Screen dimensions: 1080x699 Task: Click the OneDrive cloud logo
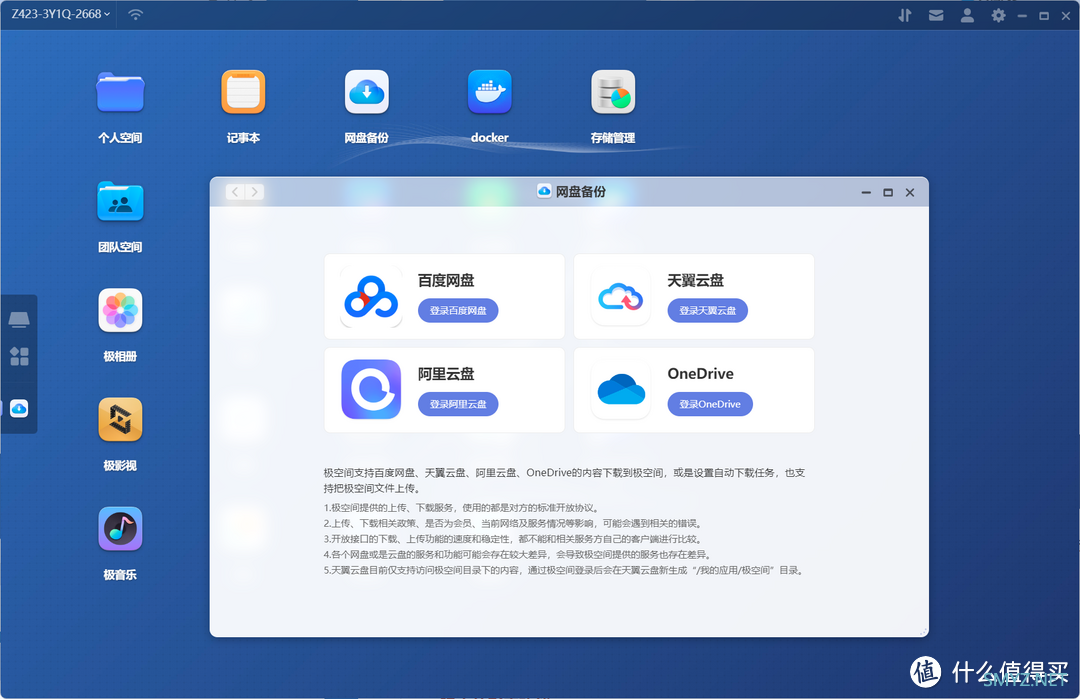621,390
